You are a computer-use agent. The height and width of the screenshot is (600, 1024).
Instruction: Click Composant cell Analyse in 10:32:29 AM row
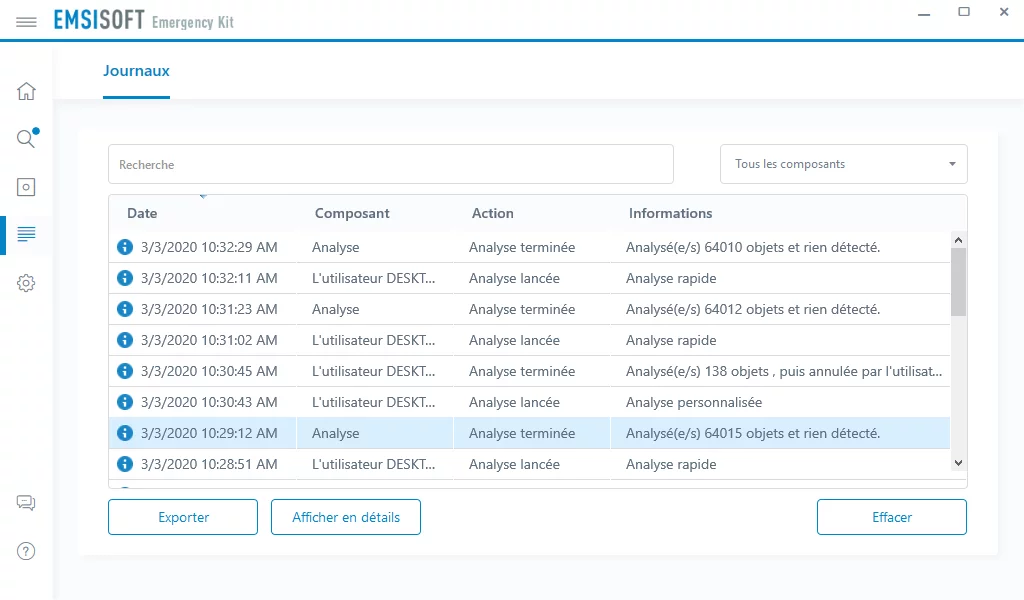[336, 247]
